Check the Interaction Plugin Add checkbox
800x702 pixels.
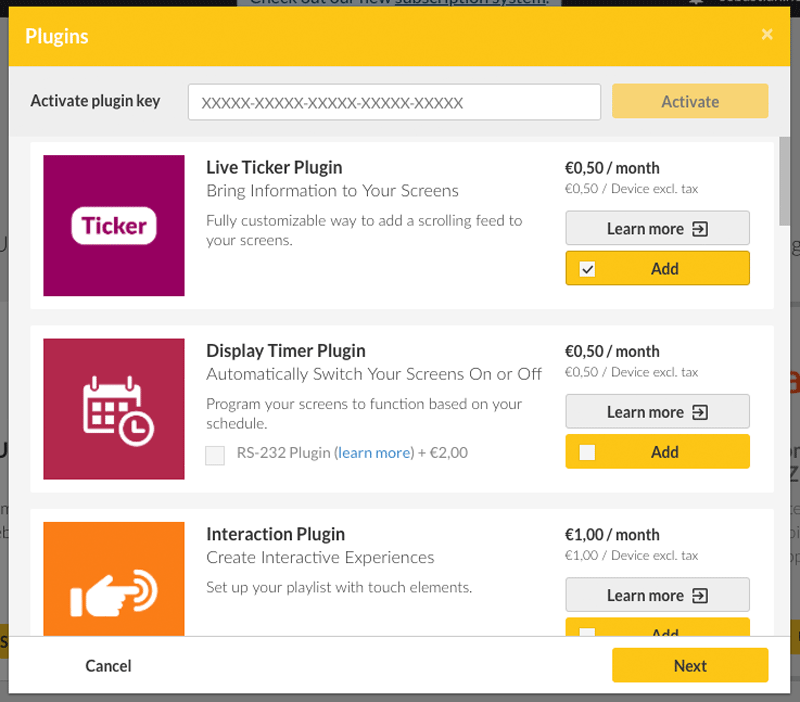(587, 632)
